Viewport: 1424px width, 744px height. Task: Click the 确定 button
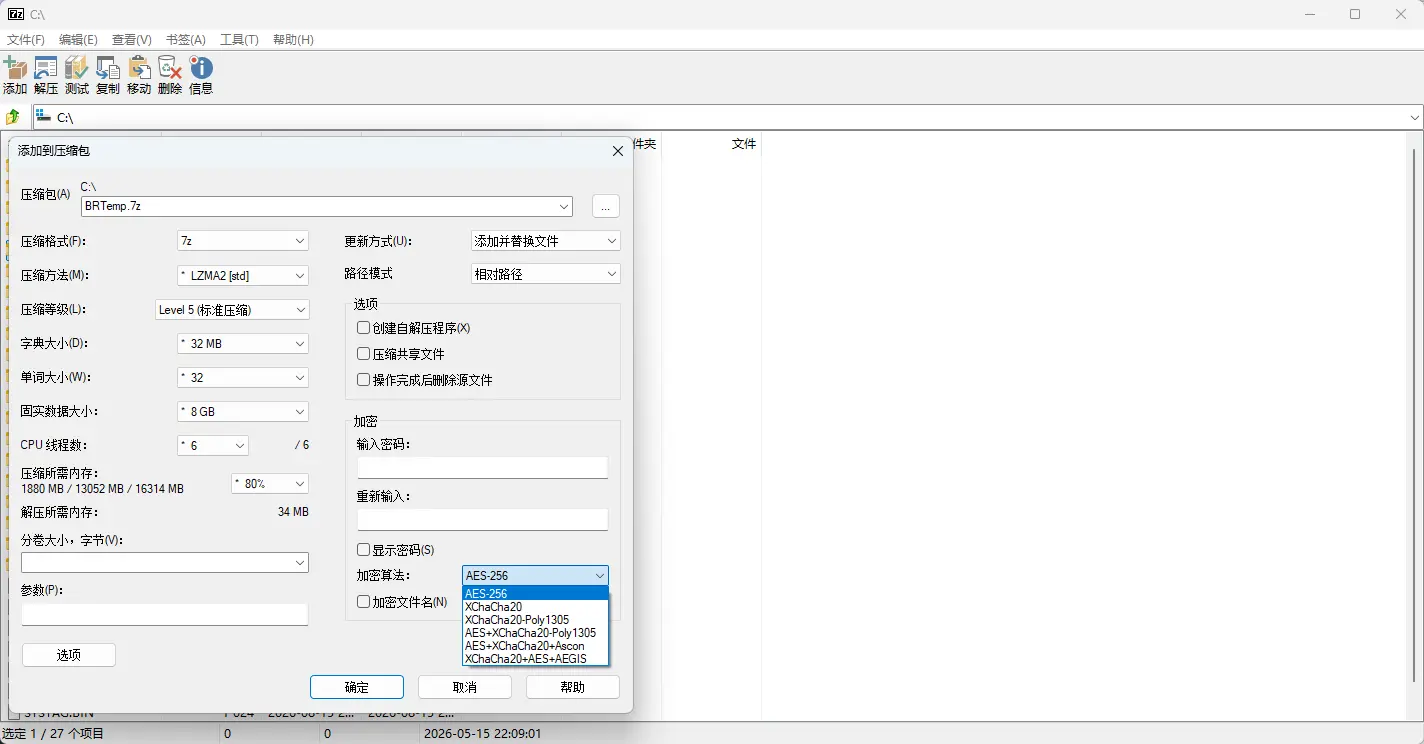tap(357, 687)
